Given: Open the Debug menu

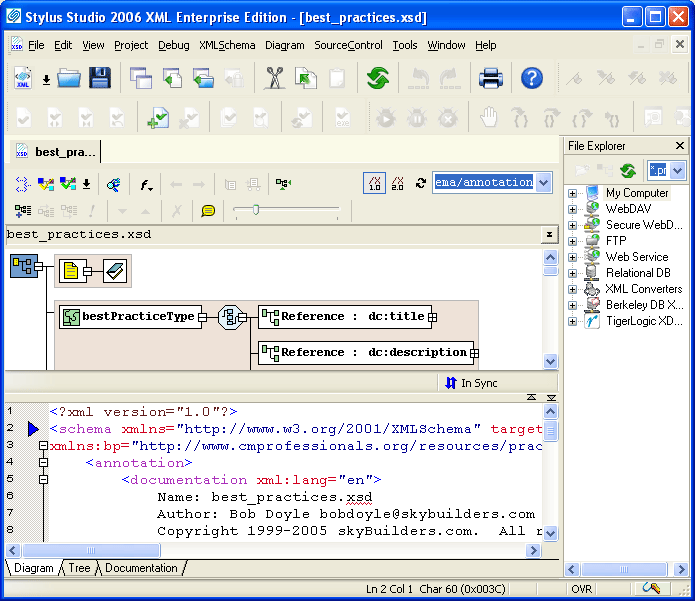Looking at the screenshot, I should point(173,45).
